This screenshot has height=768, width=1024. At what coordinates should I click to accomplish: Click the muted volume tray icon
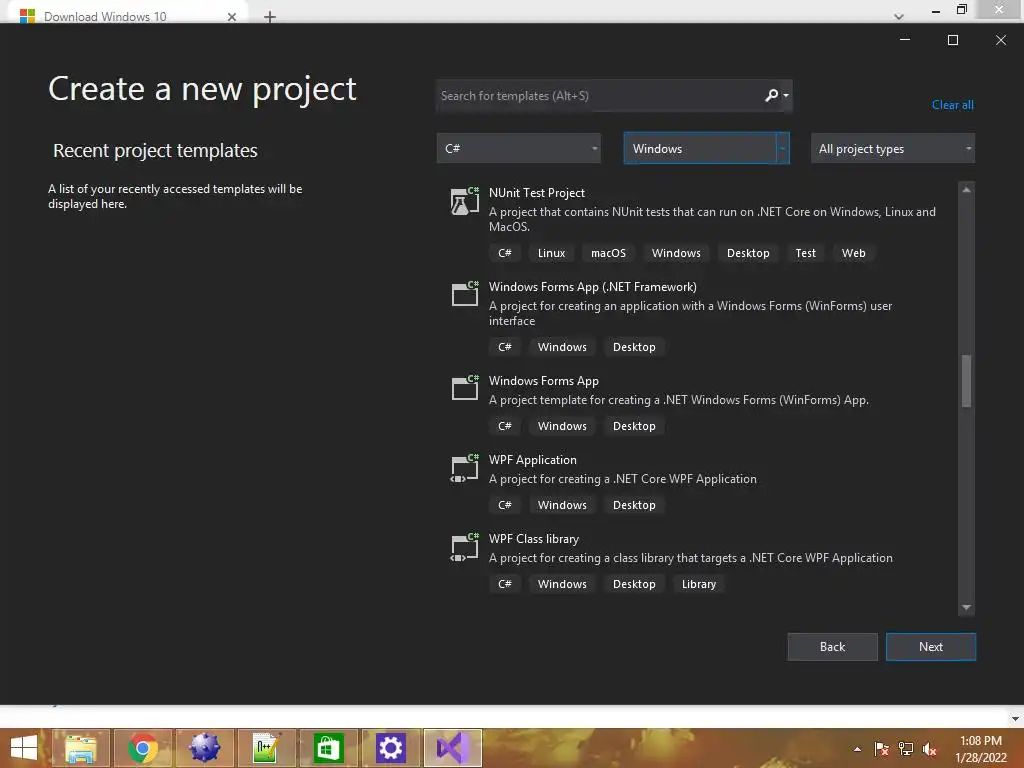coord(930,749)
